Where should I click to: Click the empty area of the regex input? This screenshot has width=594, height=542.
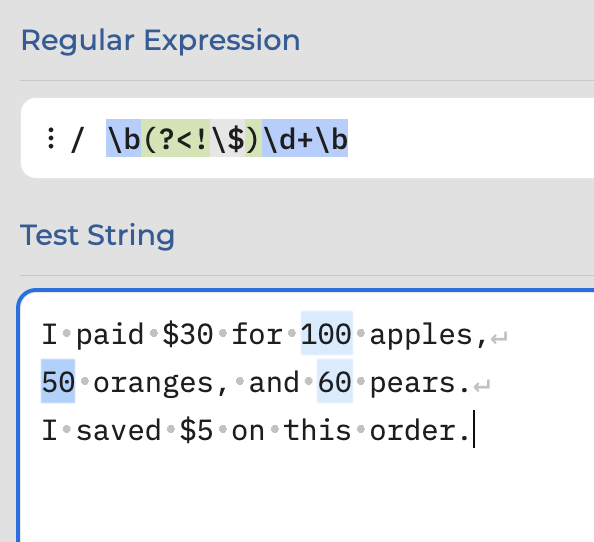tap(470, 138)
